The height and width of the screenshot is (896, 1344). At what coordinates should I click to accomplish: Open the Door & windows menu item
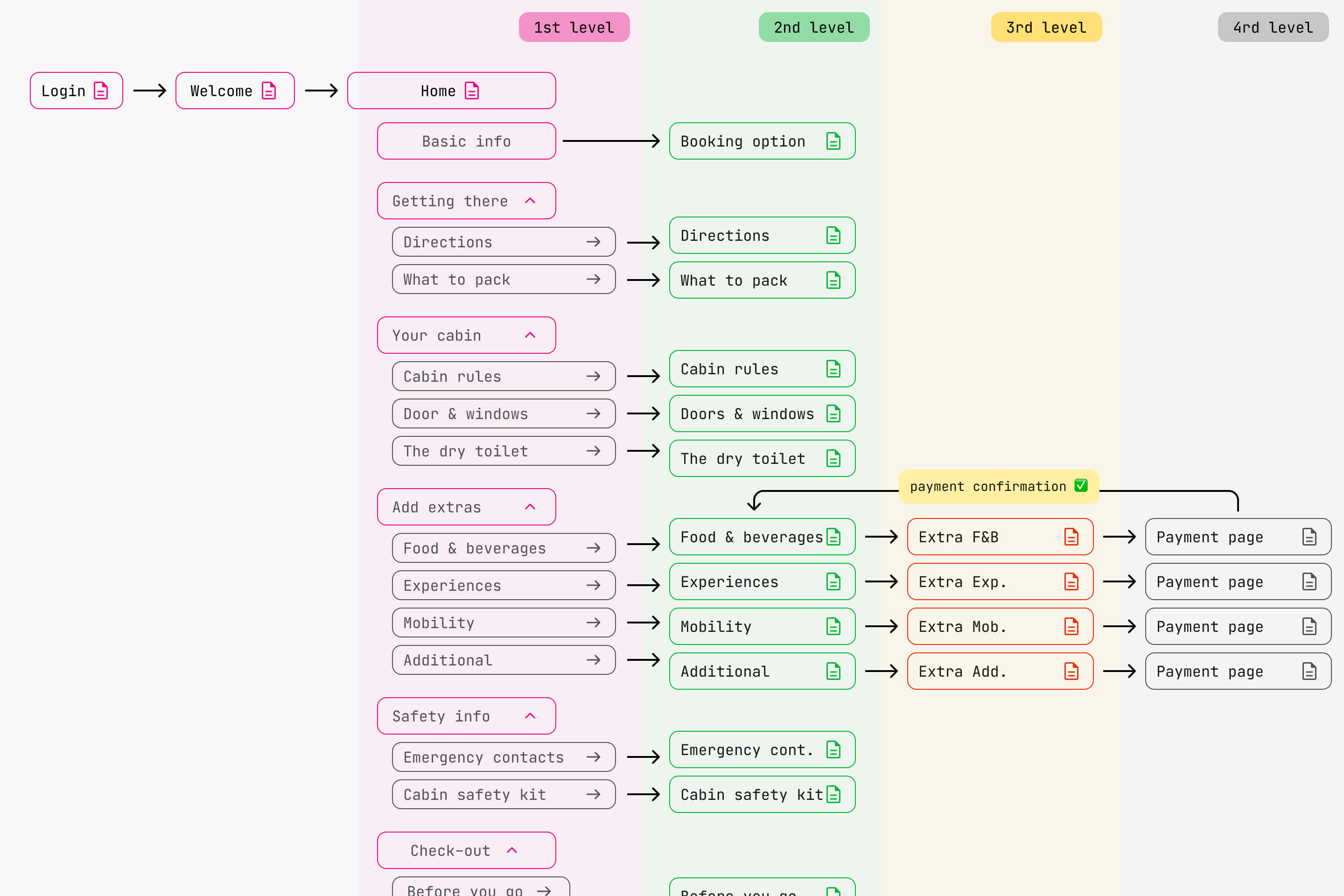(x=504, y=414)
